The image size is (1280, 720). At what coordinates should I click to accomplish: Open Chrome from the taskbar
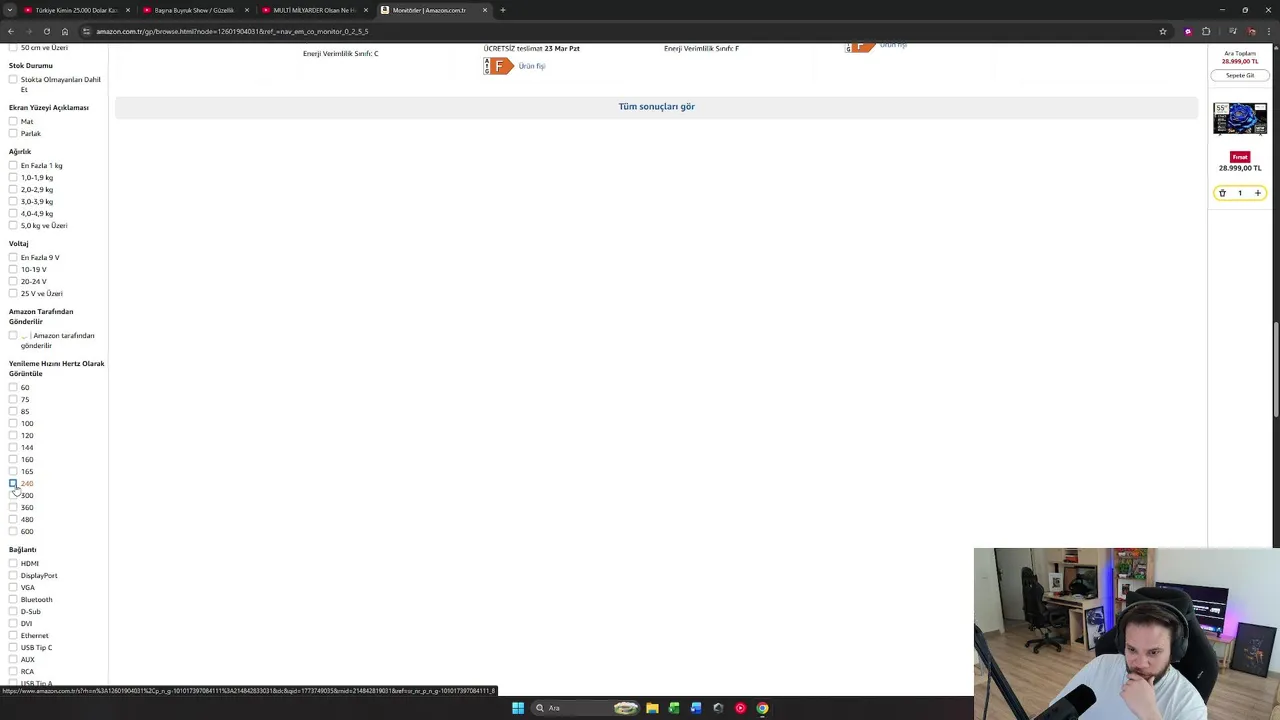click(762, 708)
